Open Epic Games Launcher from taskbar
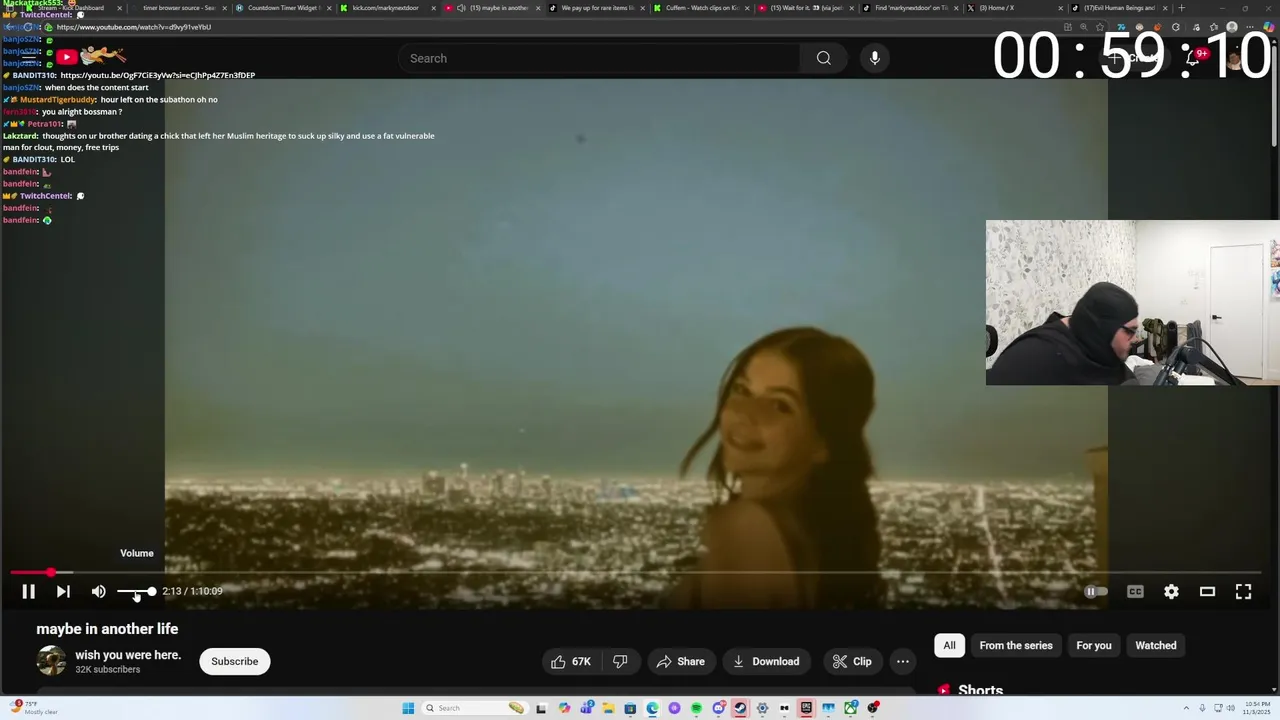Screen dimensions: 1280x720 (806, 708)
